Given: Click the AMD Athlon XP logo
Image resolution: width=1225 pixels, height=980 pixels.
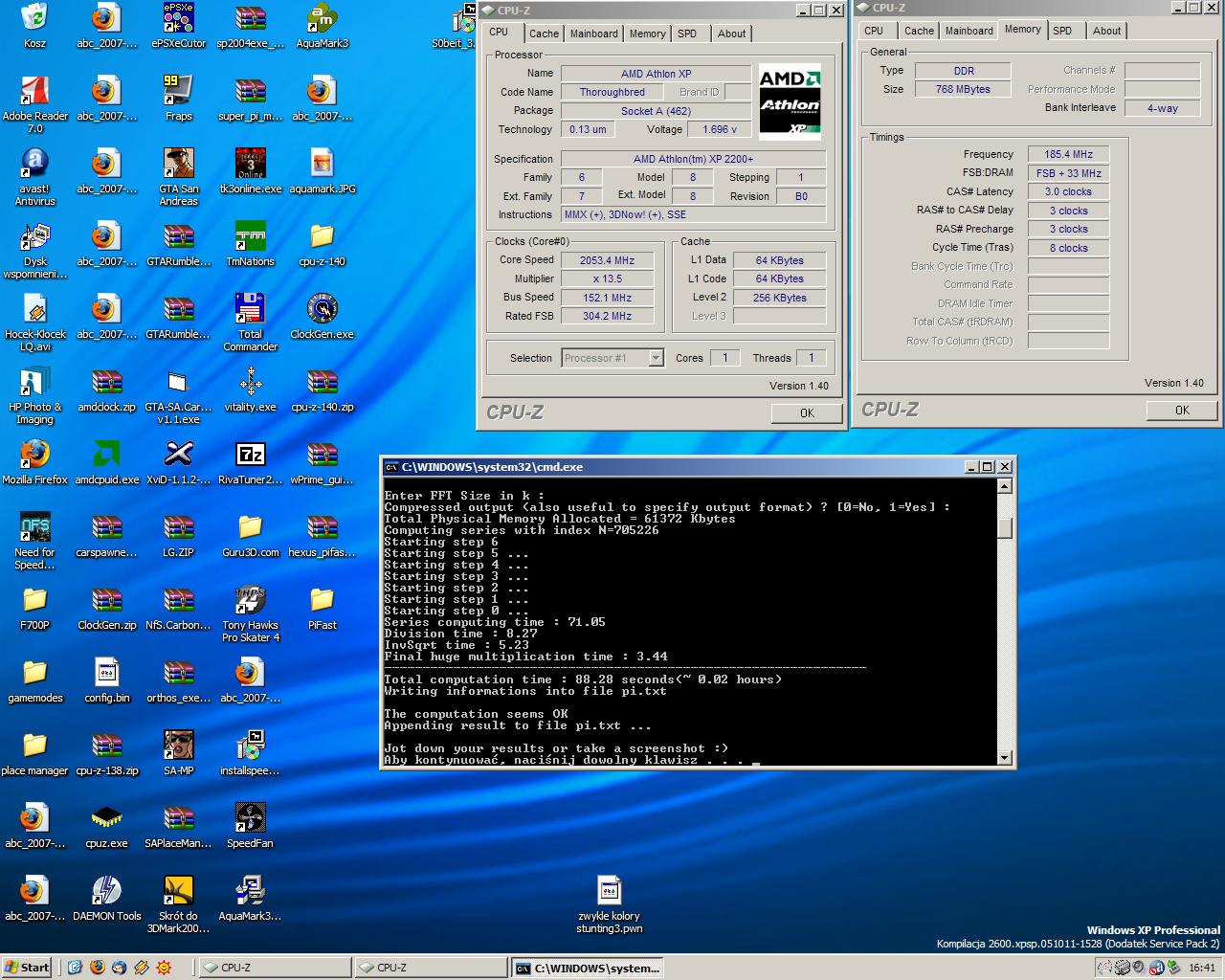Looking at the screenshot, I should pyautogui.click(x=790, y=102).
